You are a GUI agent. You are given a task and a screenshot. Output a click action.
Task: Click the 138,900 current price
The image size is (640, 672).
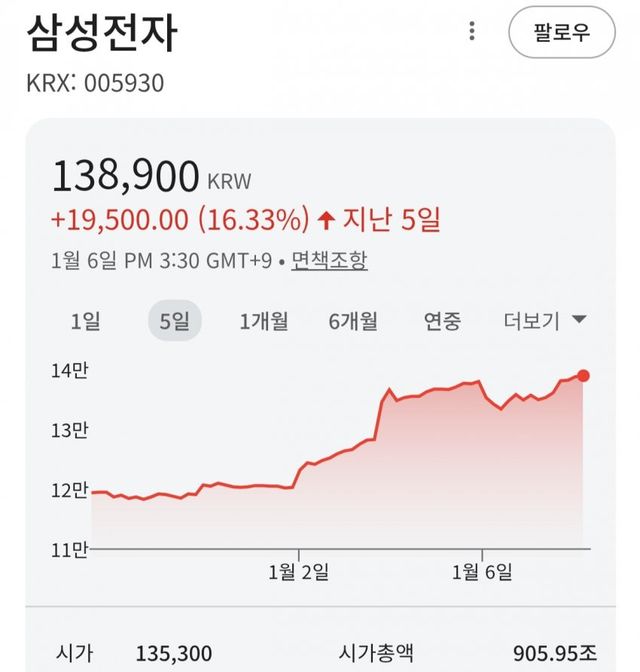(x=126, y=177)
